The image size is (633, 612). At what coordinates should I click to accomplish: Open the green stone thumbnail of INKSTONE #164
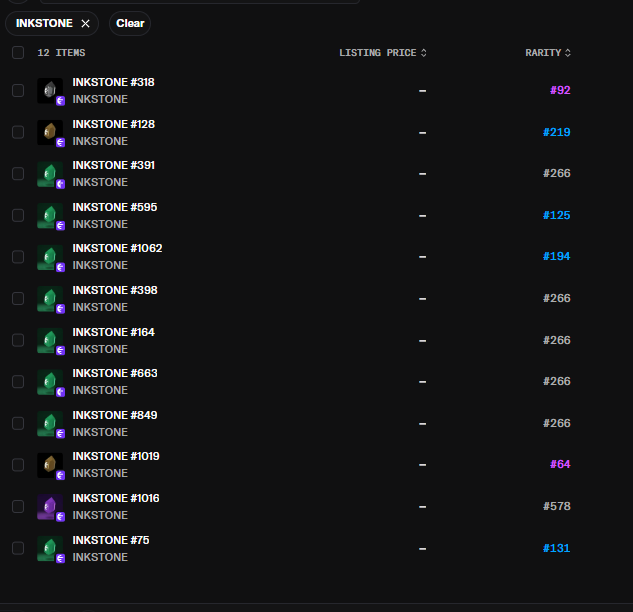pos(50,340)
